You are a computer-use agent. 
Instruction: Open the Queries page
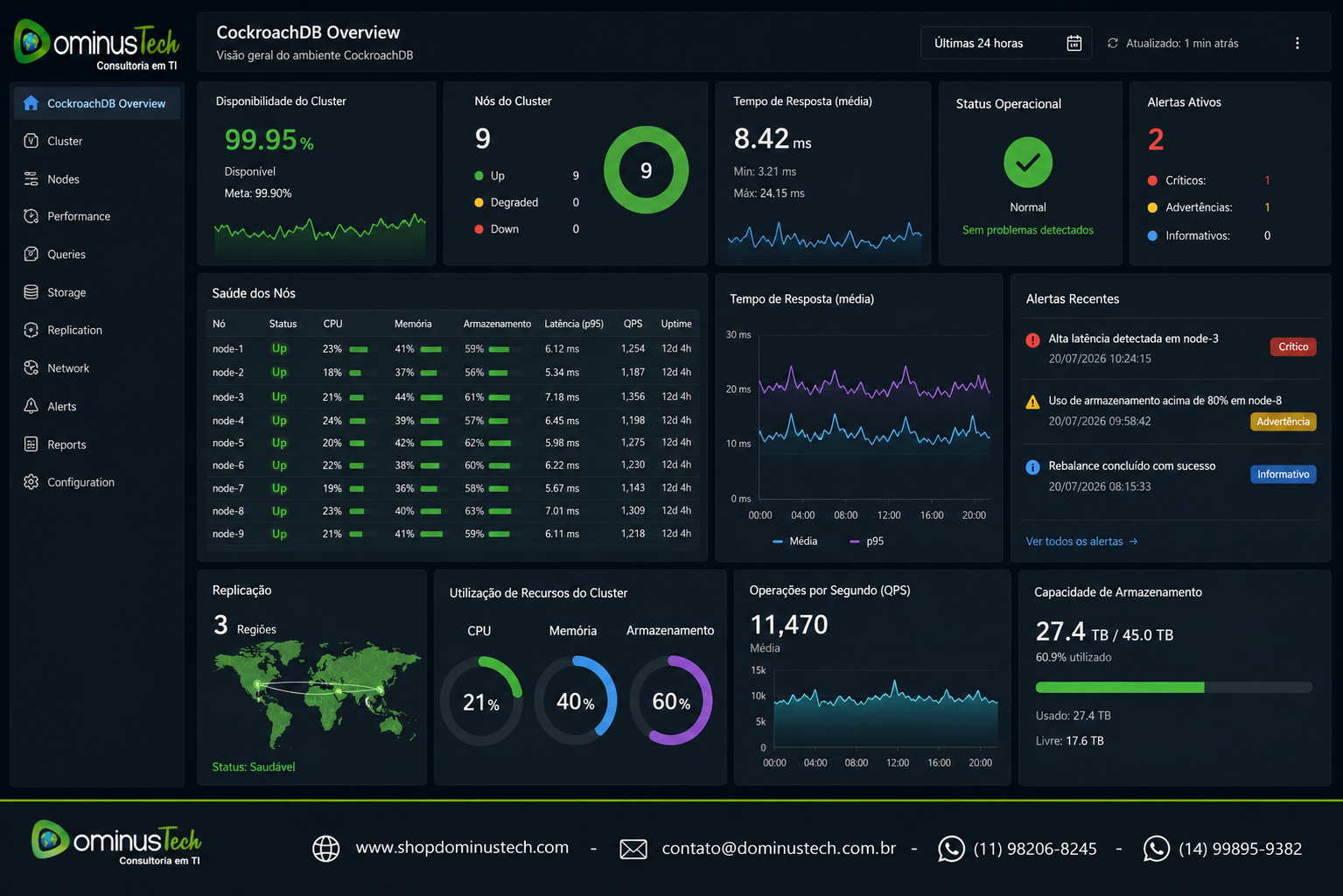click(66, 254)
